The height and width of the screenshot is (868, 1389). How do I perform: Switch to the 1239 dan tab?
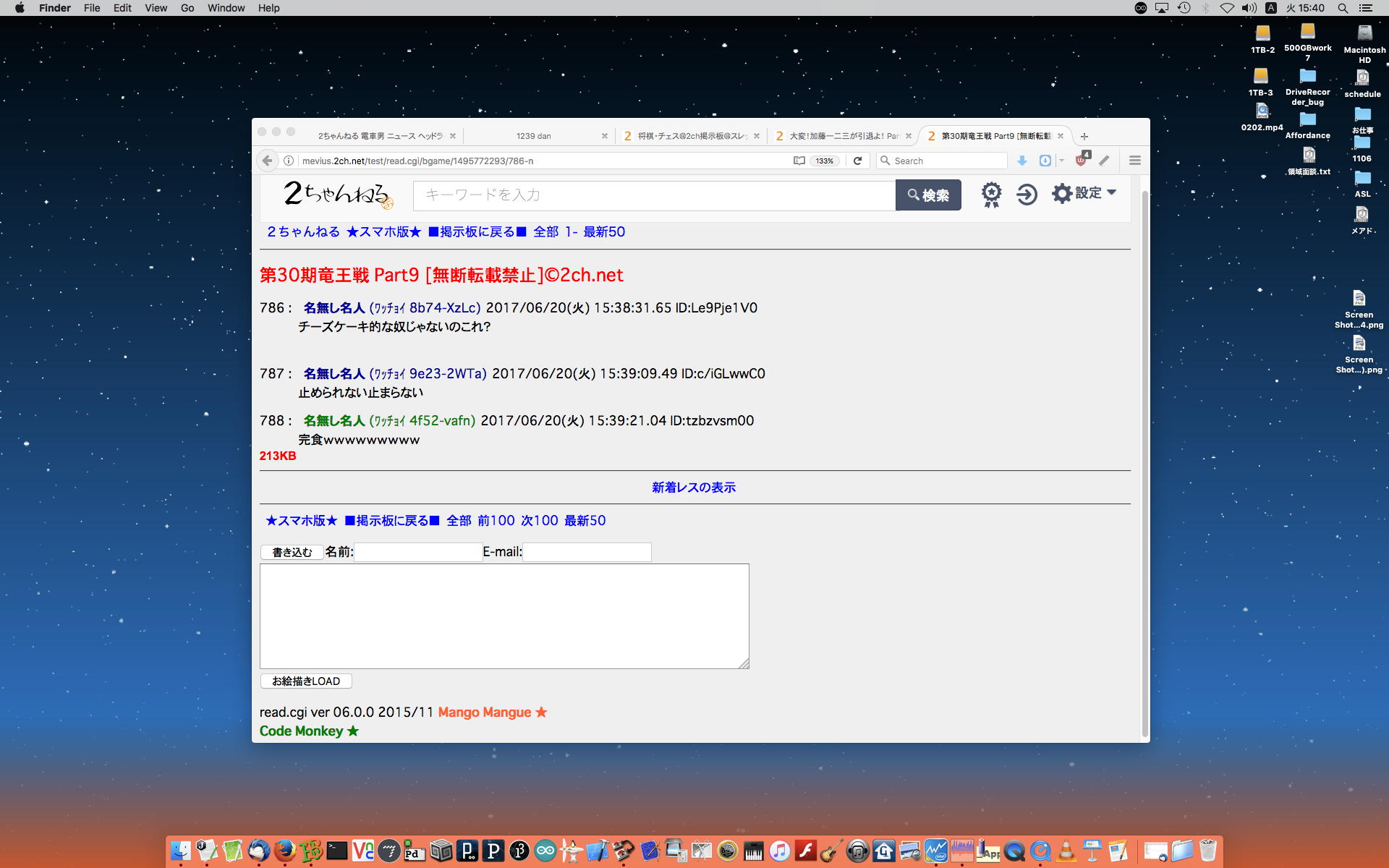pos(534,136)
